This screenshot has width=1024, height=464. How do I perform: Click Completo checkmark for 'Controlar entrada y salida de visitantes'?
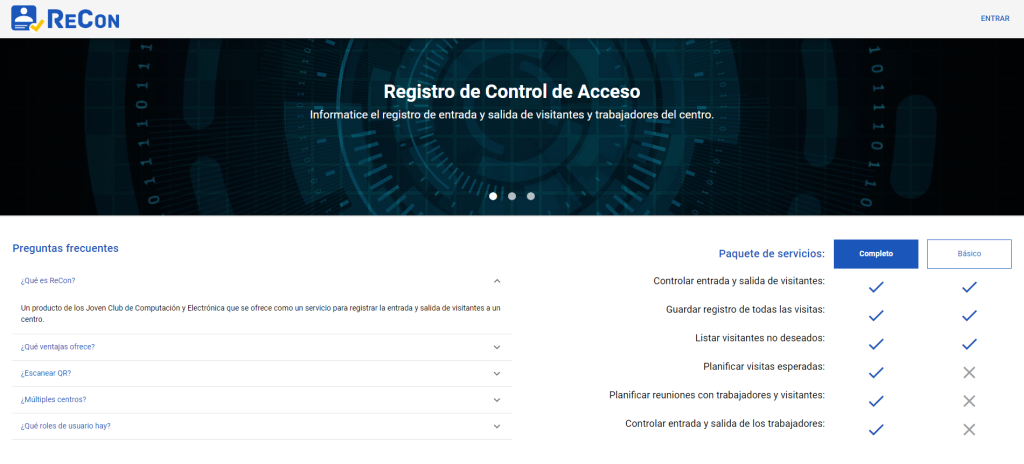(x=876, y=287)
